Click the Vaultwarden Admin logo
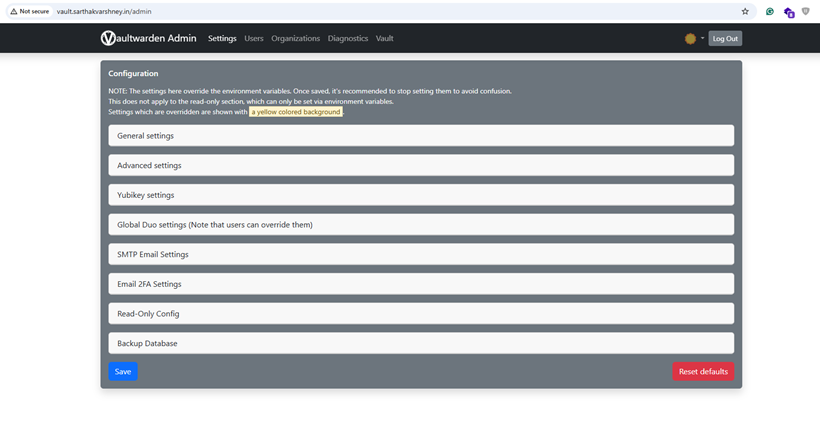 tap(149, 38)
